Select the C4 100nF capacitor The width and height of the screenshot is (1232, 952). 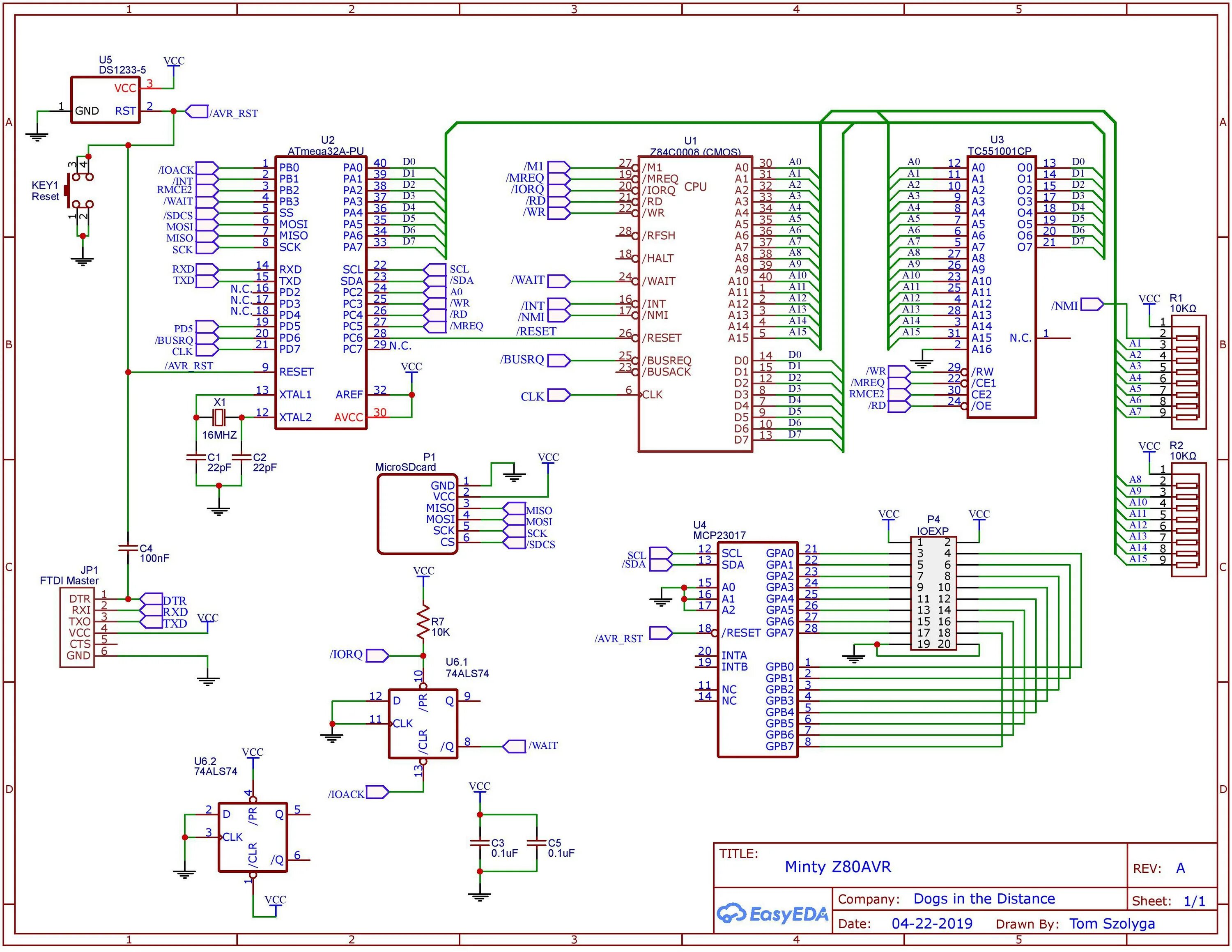tap(128, 547)
